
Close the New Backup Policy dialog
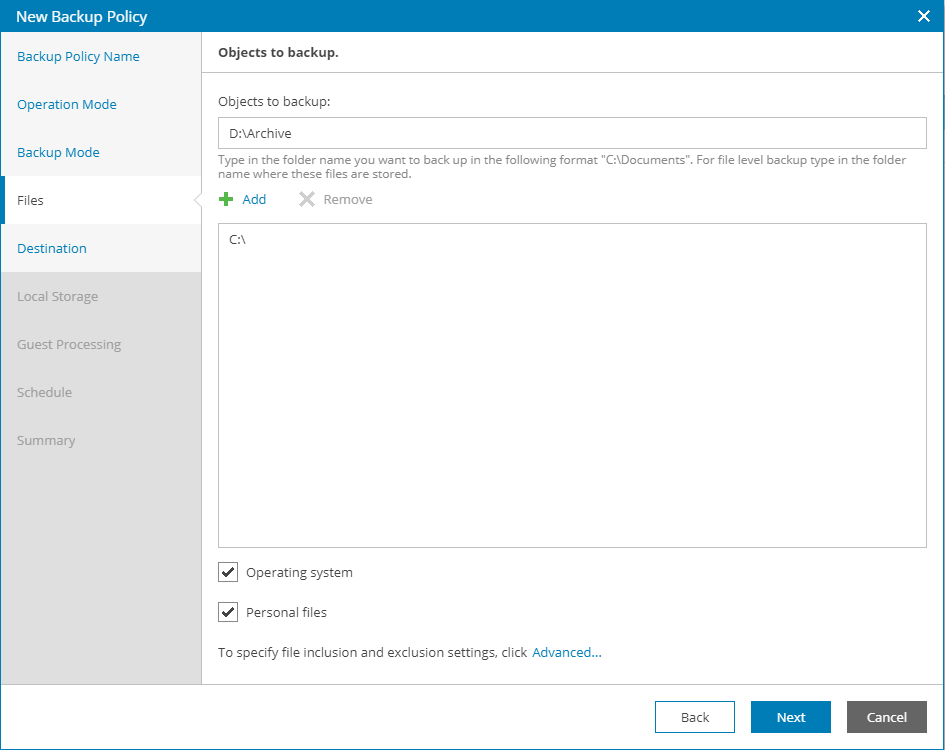(923, 16)
